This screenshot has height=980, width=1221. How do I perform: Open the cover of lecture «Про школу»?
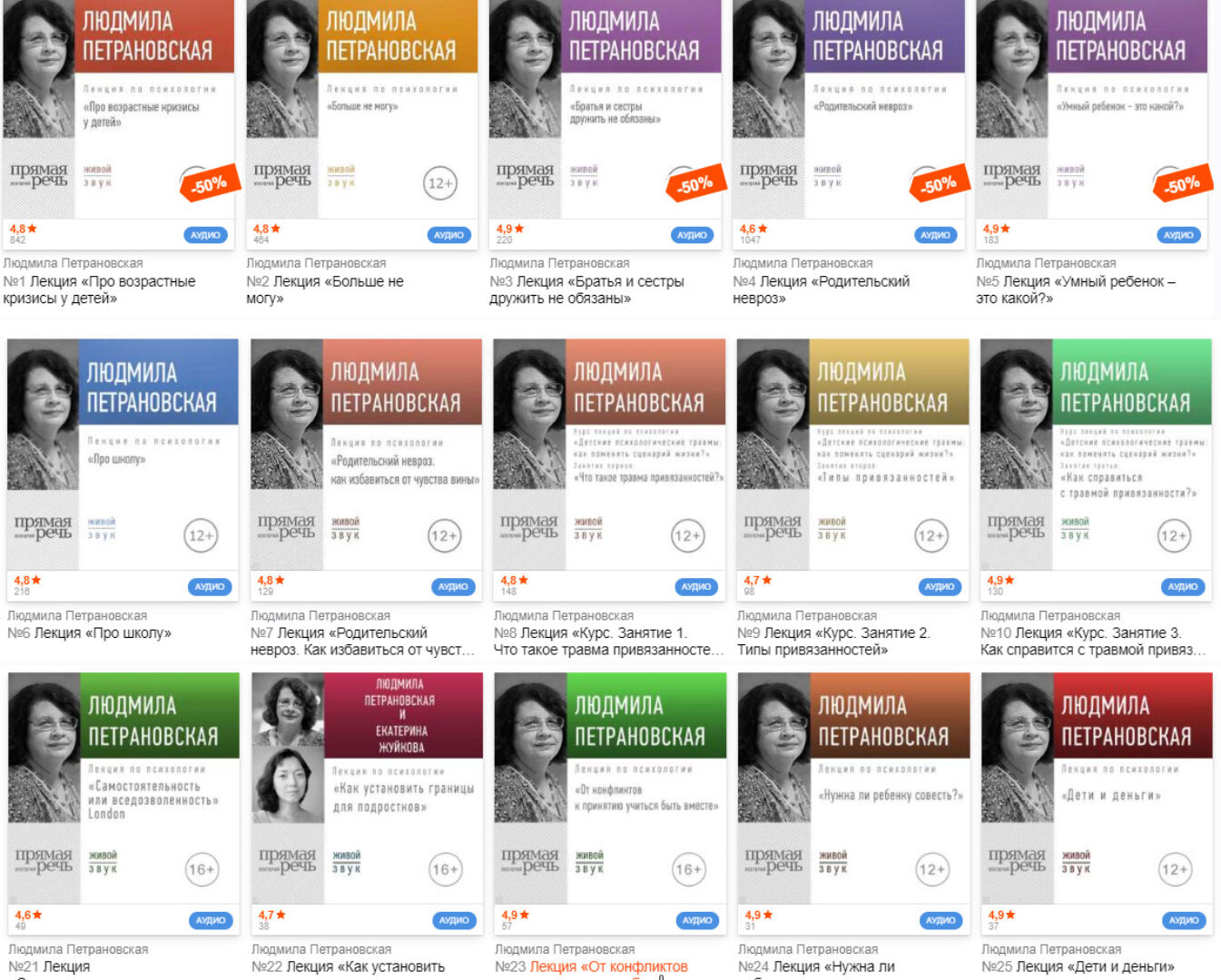point(123,455)
